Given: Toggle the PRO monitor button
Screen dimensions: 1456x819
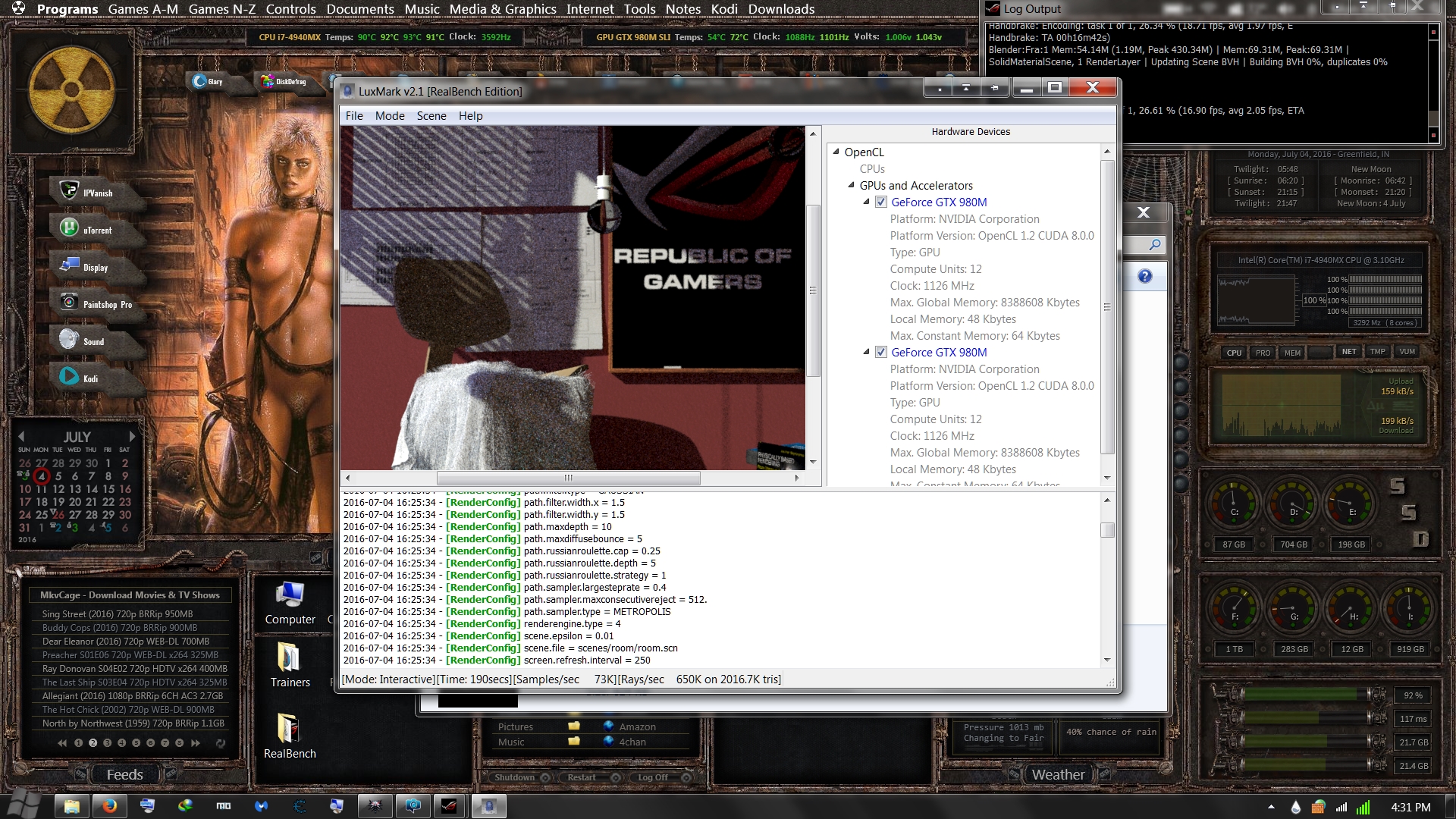Looking at the screenshot, I should [x=1263, y=352].
